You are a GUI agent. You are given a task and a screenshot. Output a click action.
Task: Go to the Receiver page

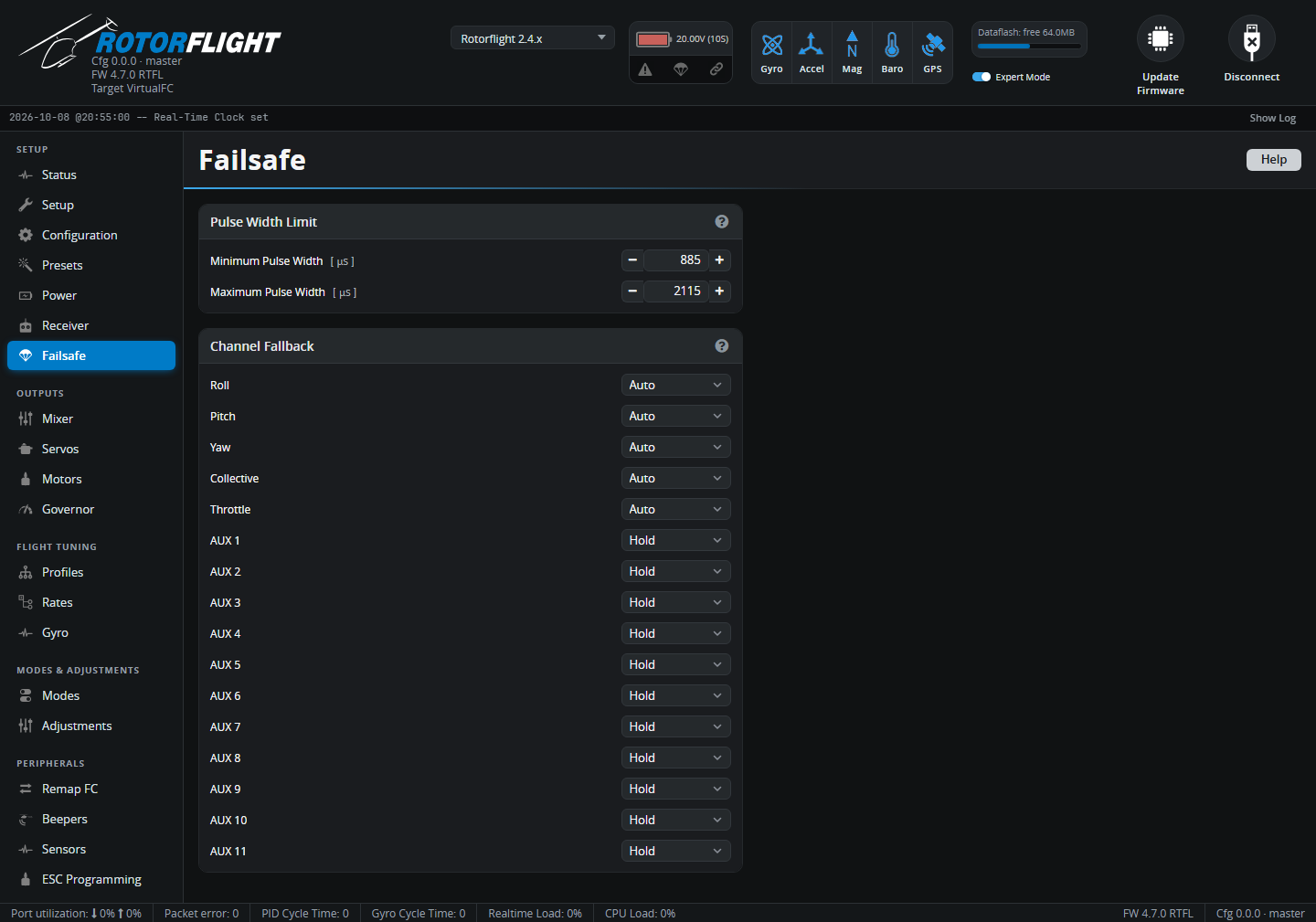coord(91,325)
